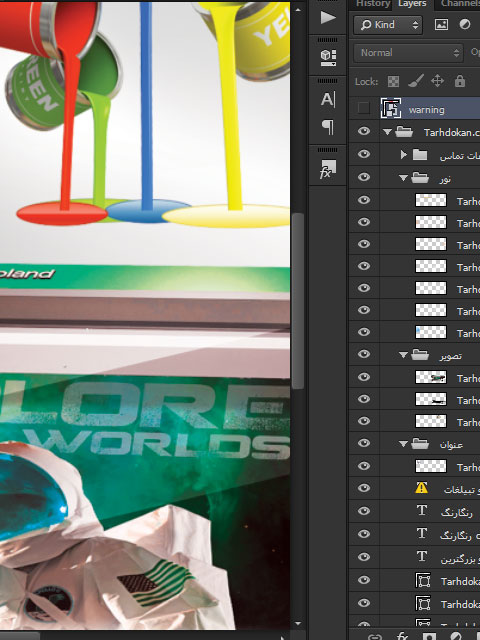Expand the تماس collapsed group folder
480x640 pixels.
pos(403,154)
